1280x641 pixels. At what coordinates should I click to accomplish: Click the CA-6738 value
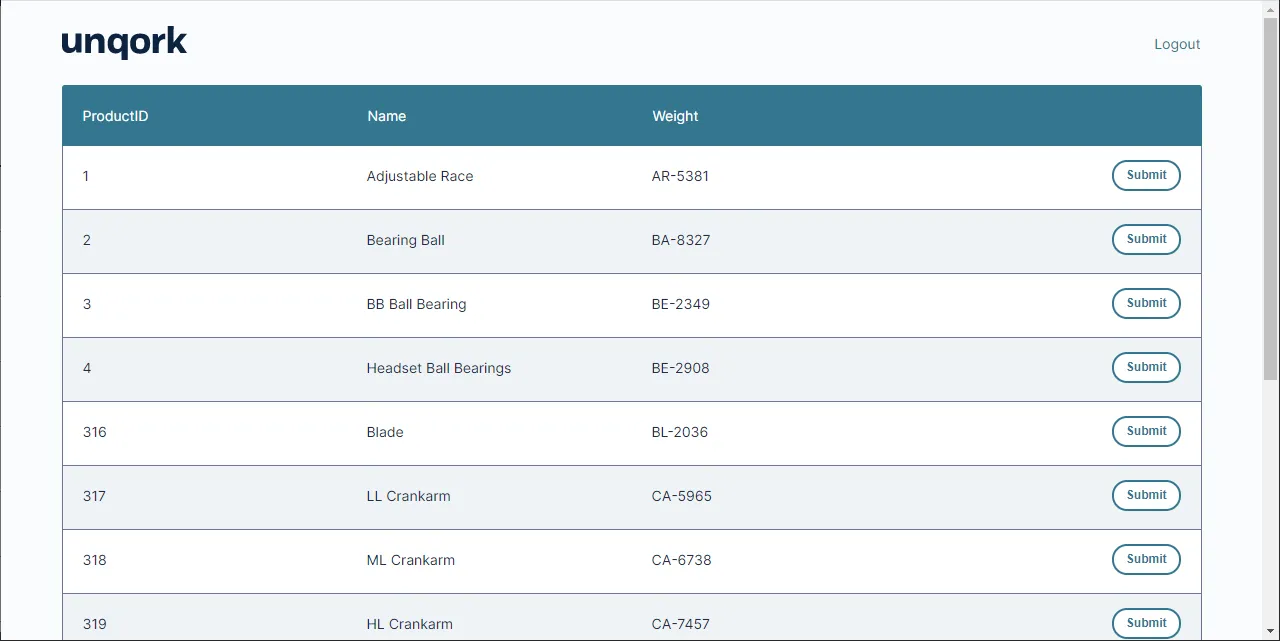pyautogui.click(x=681, y=560)
